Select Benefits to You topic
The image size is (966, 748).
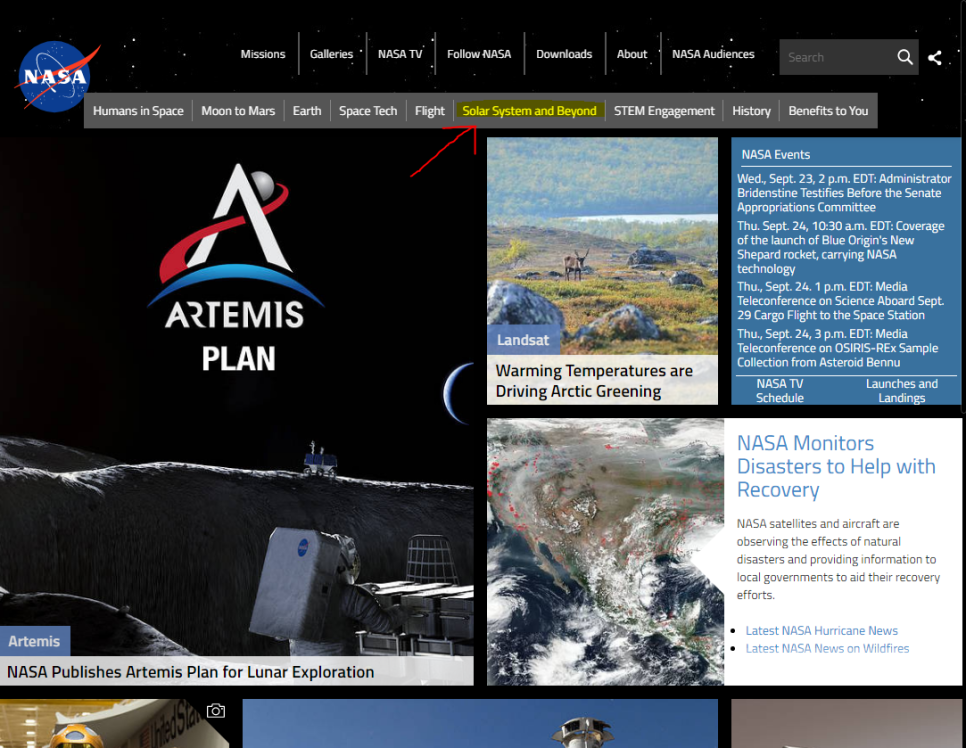coord(828,111)
